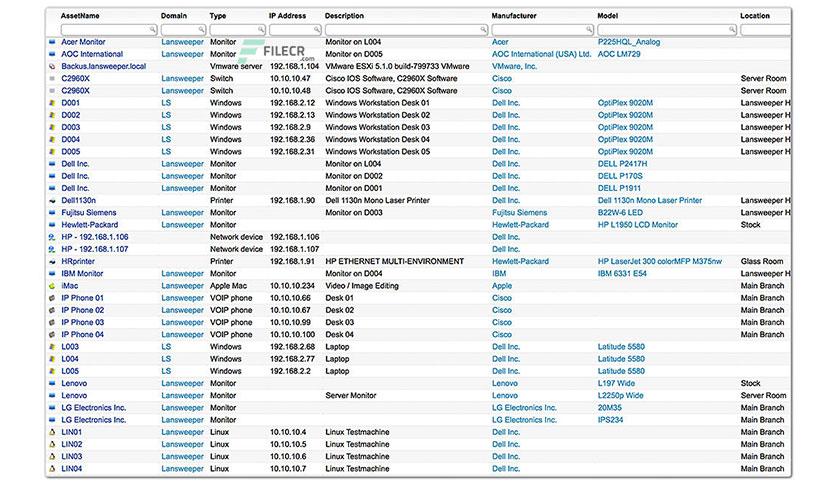
Task: Click the monitor icon beside IBM Monitor
Action: point(52,273)
